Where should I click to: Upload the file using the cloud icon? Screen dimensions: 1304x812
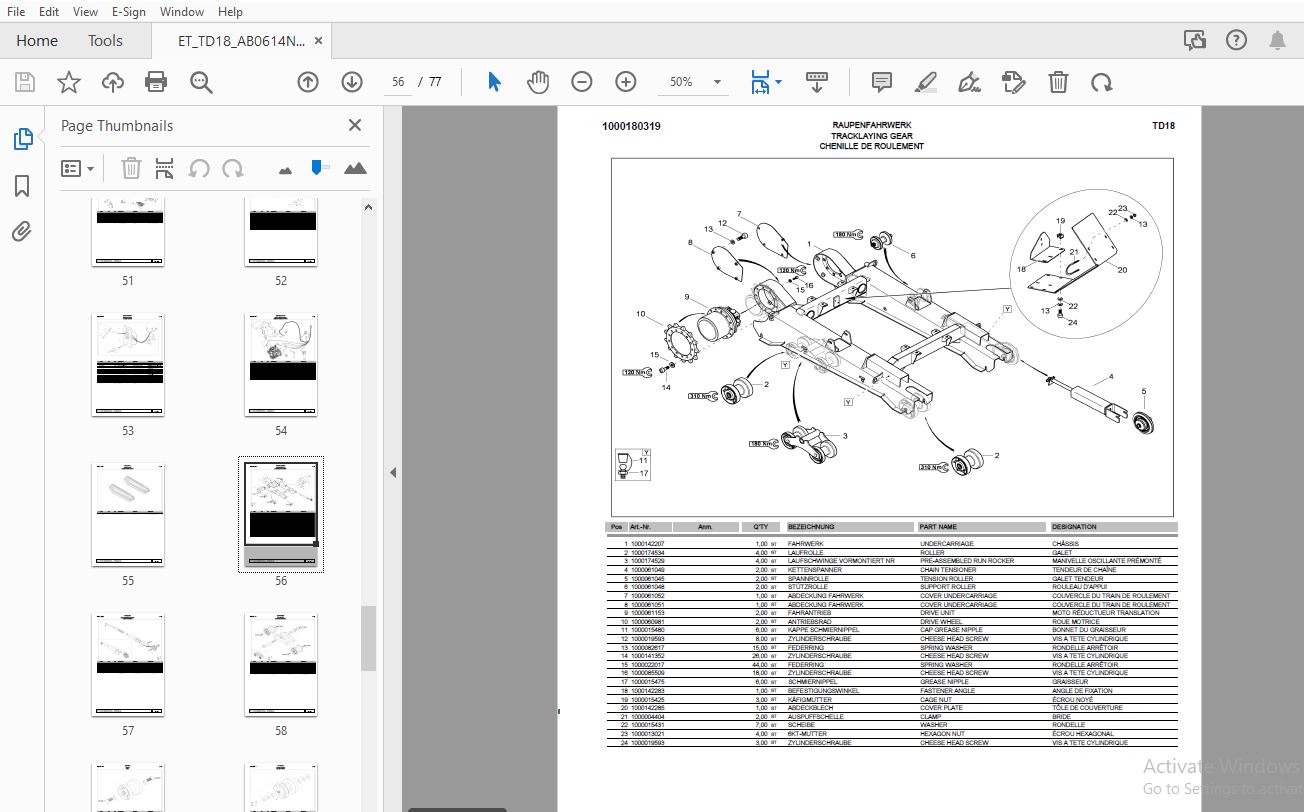coord(113,82)
